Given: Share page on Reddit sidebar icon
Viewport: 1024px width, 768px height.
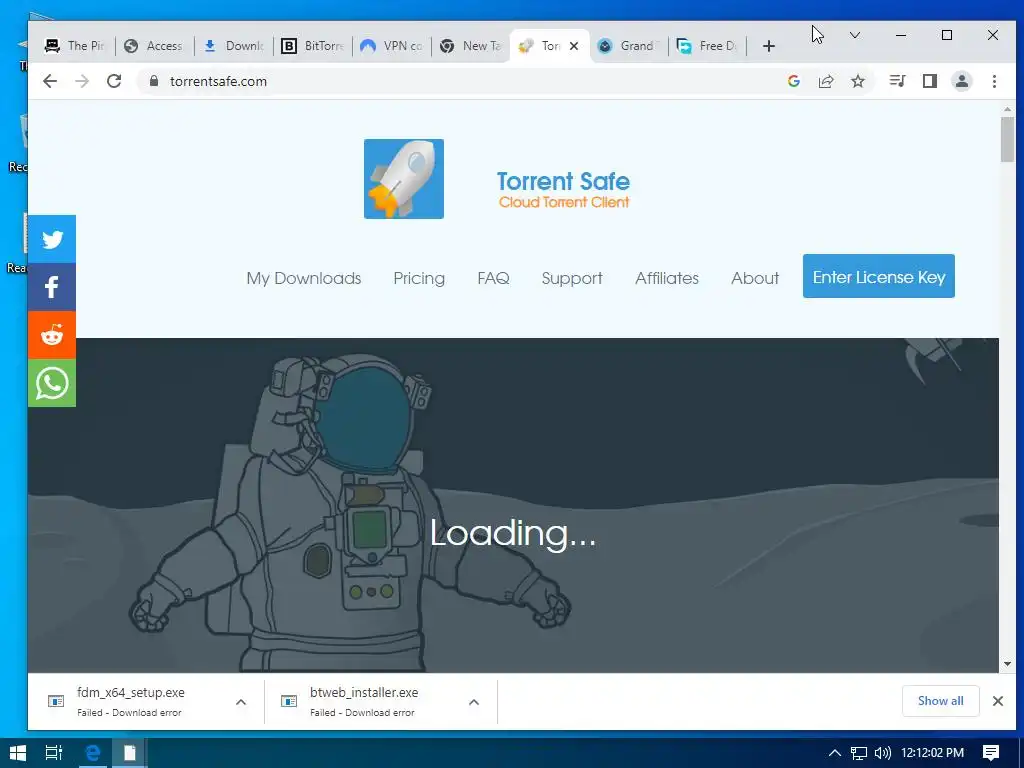Looking at the screenshot, I should [52, 335].
